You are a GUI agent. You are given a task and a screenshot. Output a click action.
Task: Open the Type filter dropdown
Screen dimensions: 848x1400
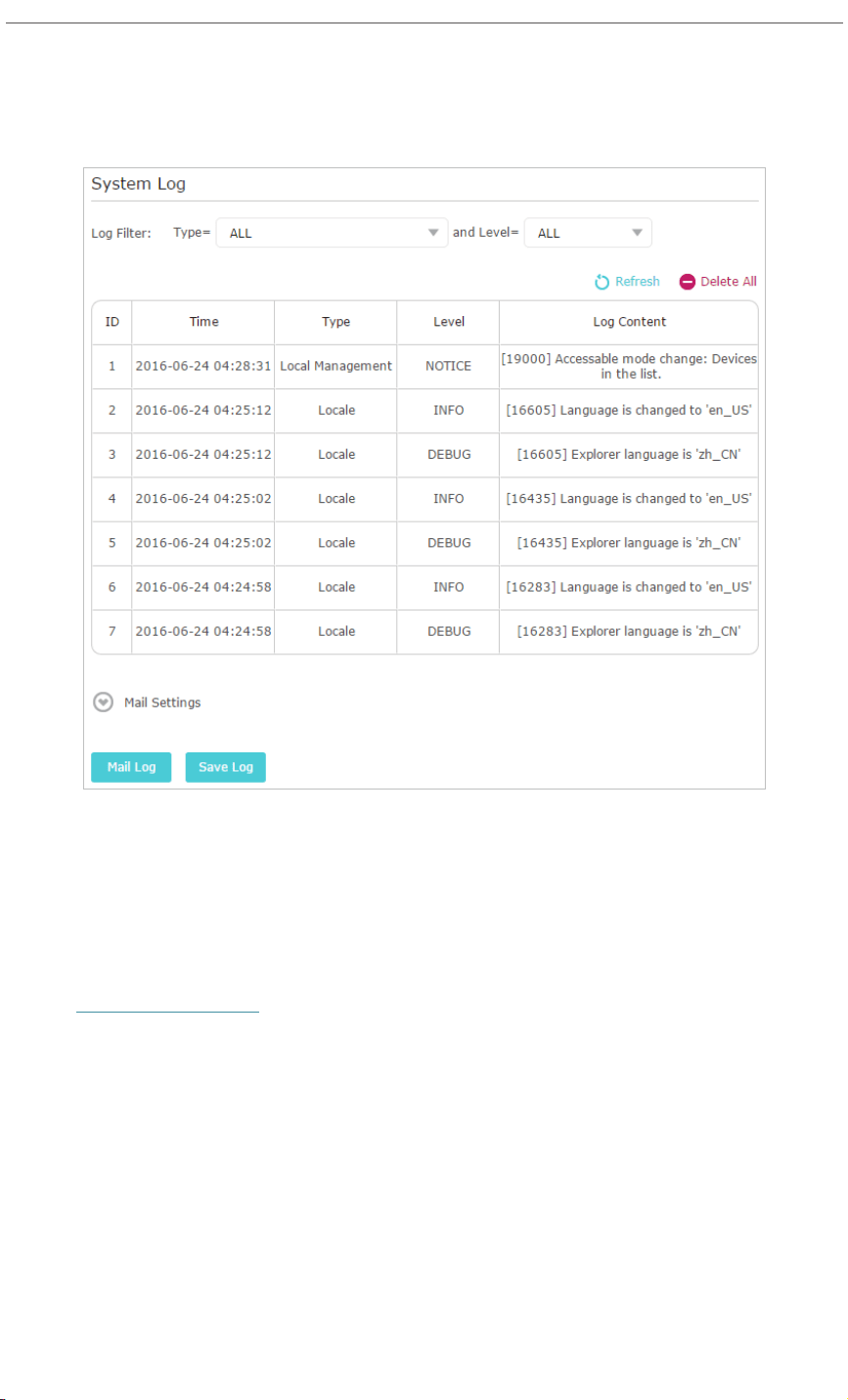(x=332, y=233)
